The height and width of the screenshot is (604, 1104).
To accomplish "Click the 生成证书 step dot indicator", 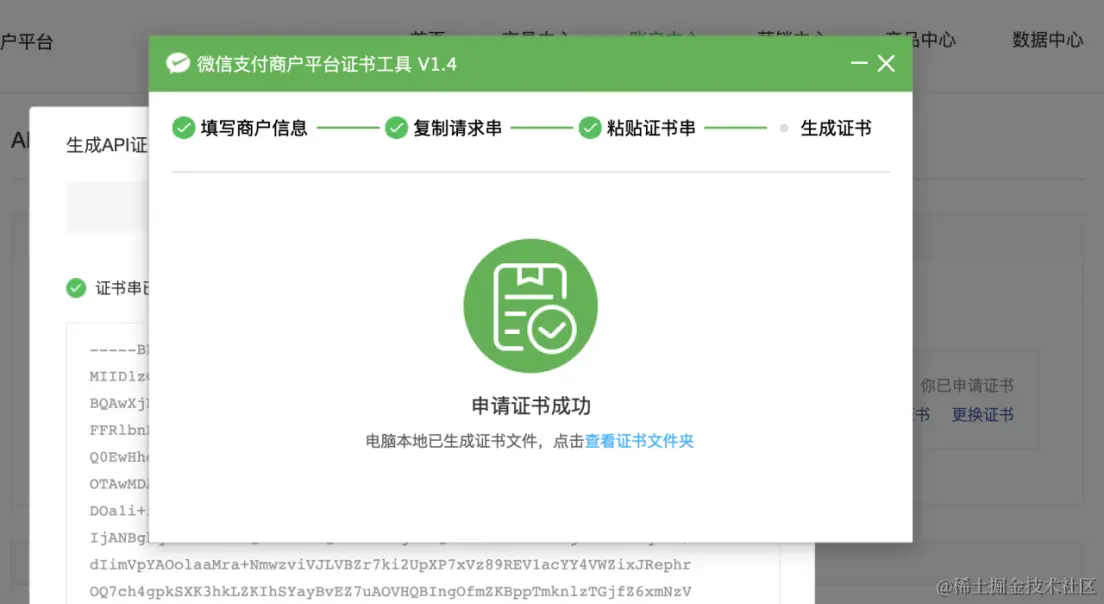I will (784, 128).
